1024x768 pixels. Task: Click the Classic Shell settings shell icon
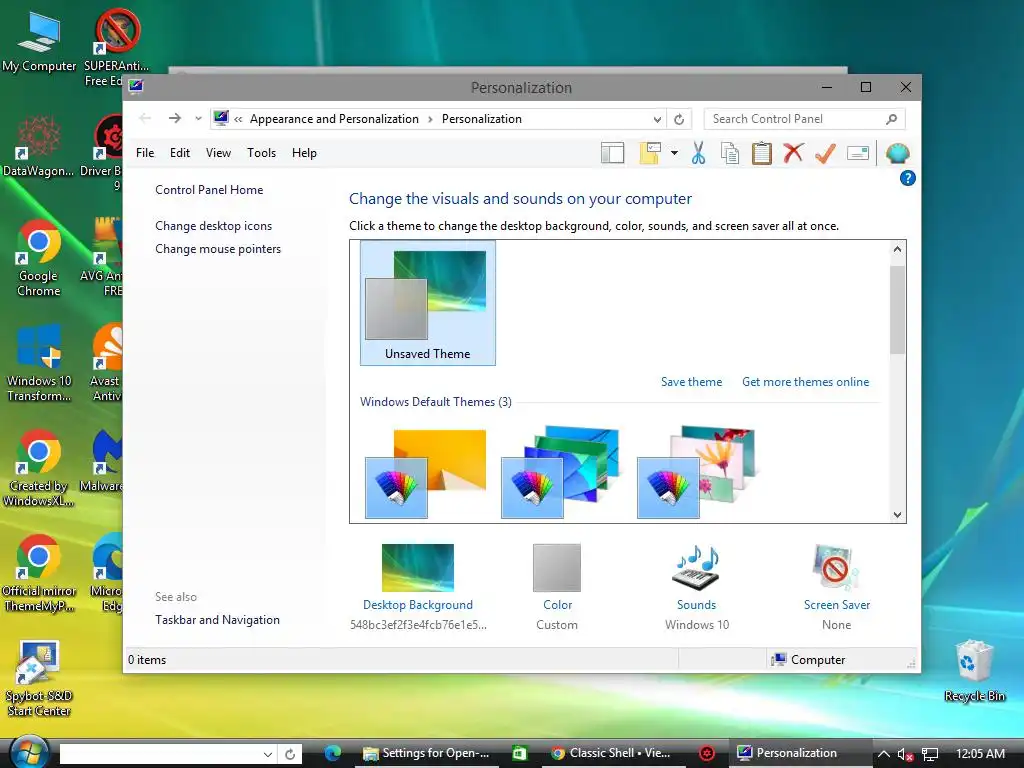coord(898,153)
